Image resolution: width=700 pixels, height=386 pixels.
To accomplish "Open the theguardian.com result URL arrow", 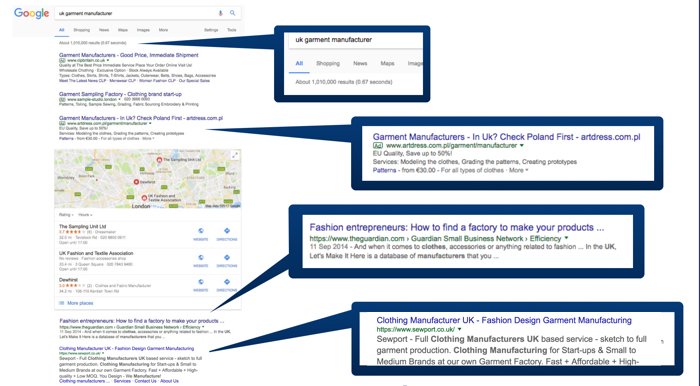I will pyautogui.click(x=203, y=327).
